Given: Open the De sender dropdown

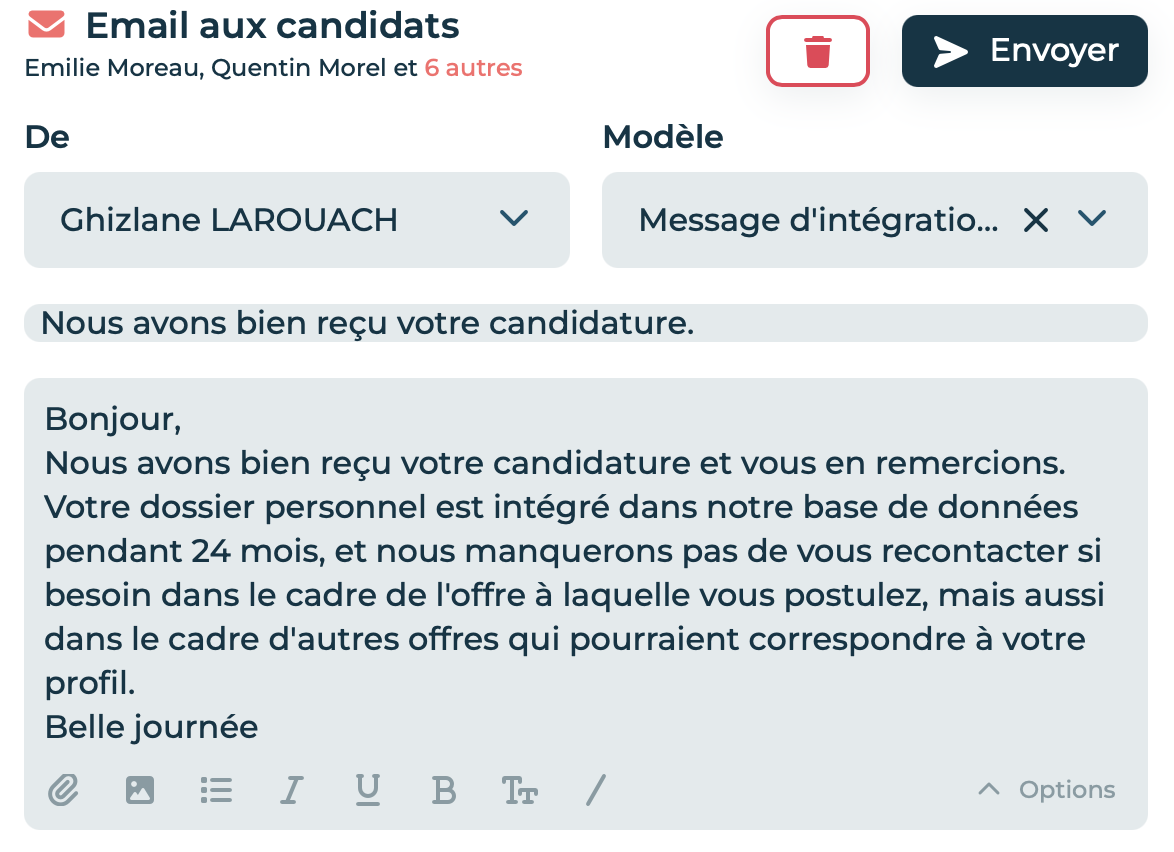Looking at the screenshot, I should pos(514,219).
